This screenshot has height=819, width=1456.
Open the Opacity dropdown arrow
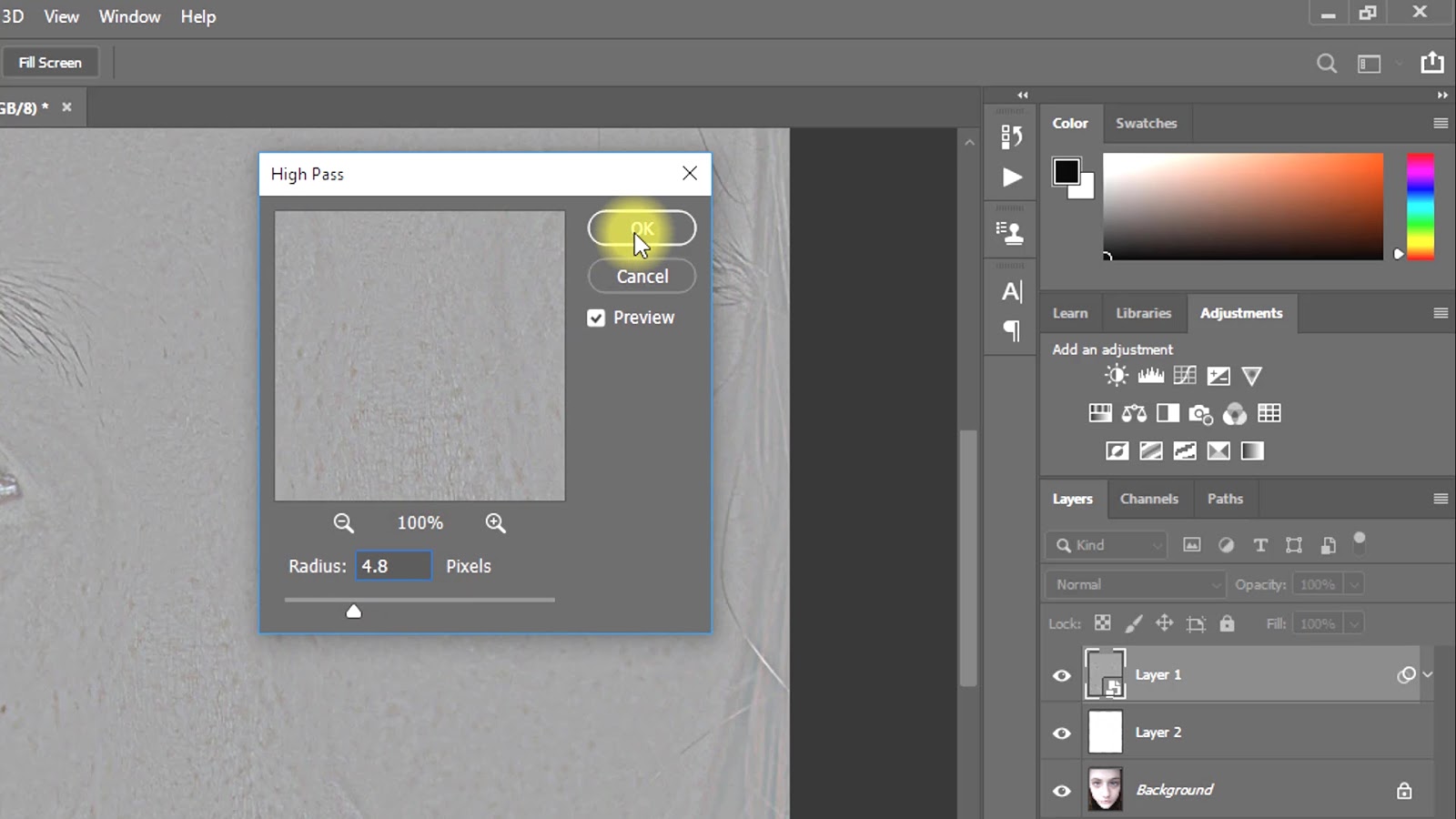1354,584
